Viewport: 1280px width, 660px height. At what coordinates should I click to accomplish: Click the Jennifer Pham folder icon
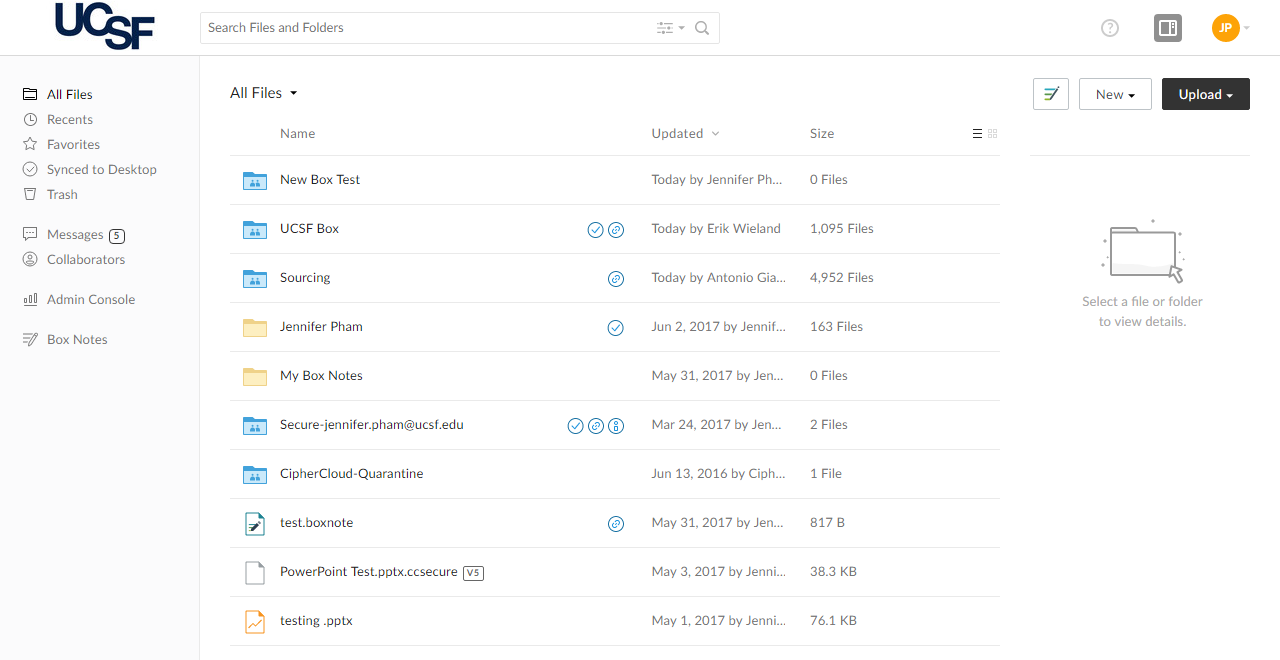(x=255, y=327)
